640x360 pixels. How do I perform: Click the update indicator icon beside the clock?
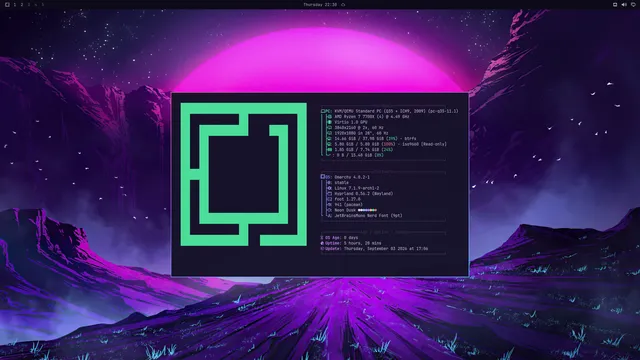[343, 4]
